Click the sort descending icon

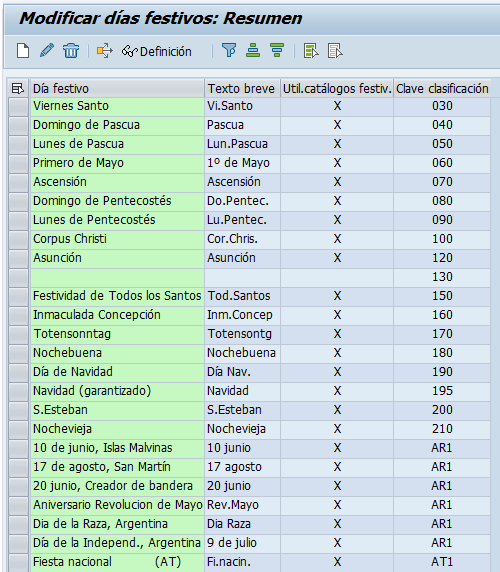pos(277,50)
